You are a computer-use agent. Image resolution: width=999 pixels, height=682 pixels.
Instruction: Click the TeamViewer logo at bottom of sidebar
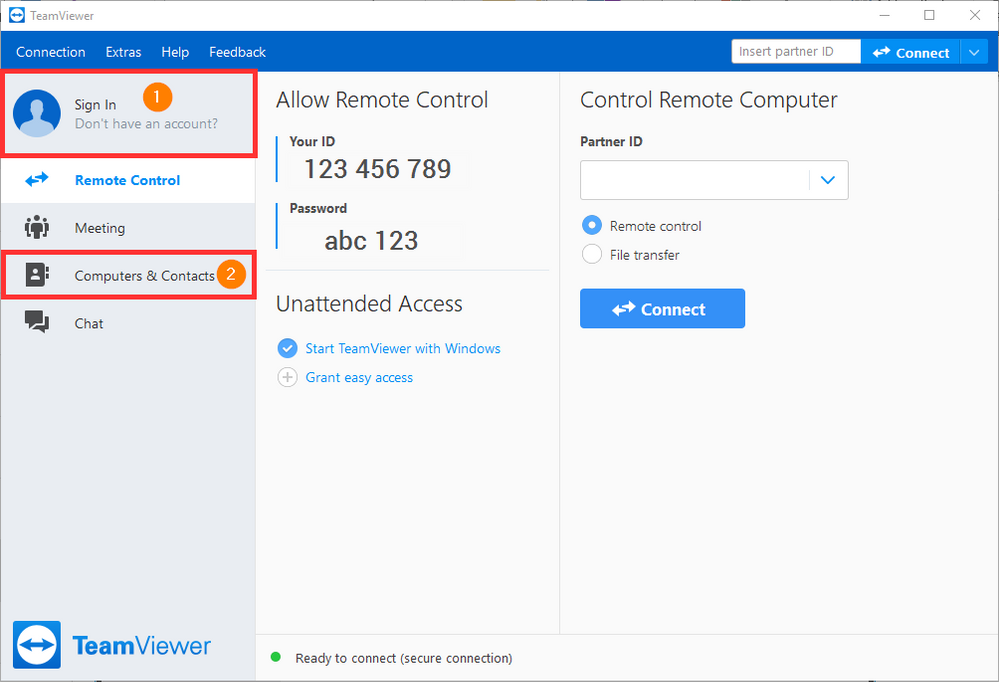pyautogui.click(x=111, y=645)
